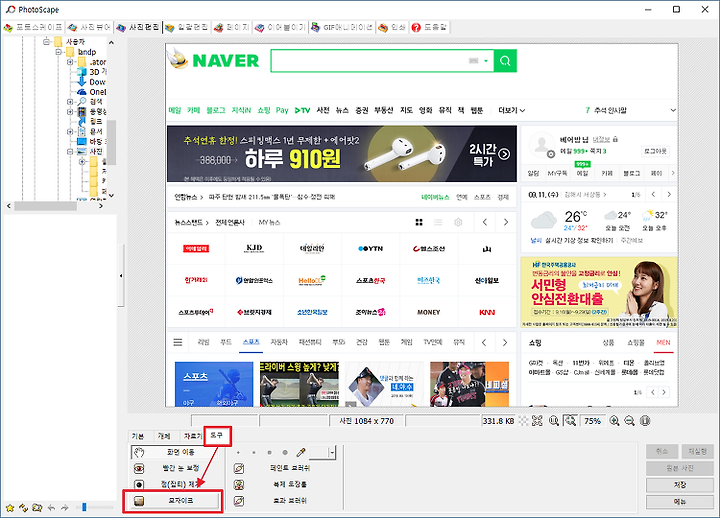Select the third brush size dot
The image size is (720, 518).
269,453
